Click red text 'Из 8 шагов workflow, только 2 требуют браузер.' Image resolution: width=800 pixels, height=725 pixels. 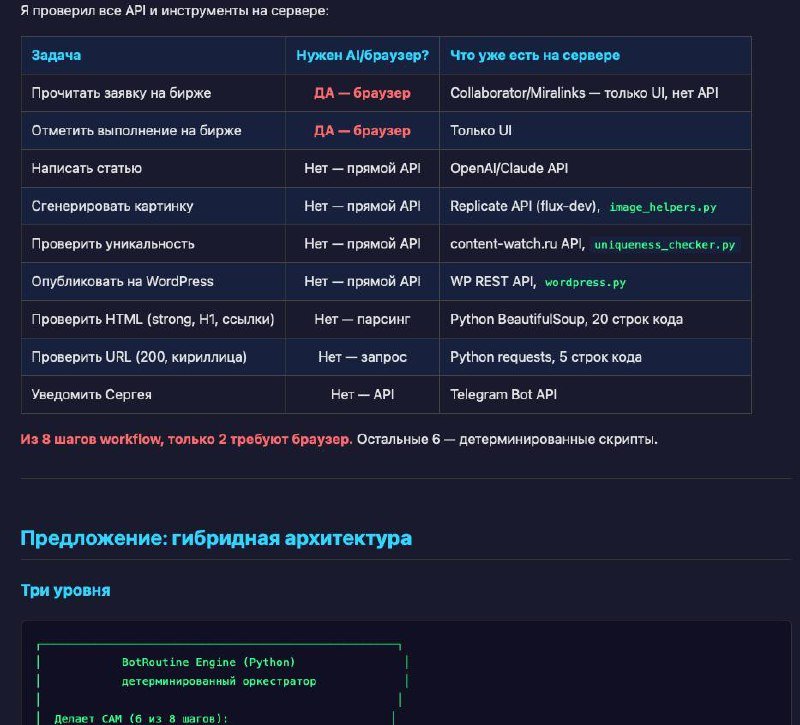[186, 439]
